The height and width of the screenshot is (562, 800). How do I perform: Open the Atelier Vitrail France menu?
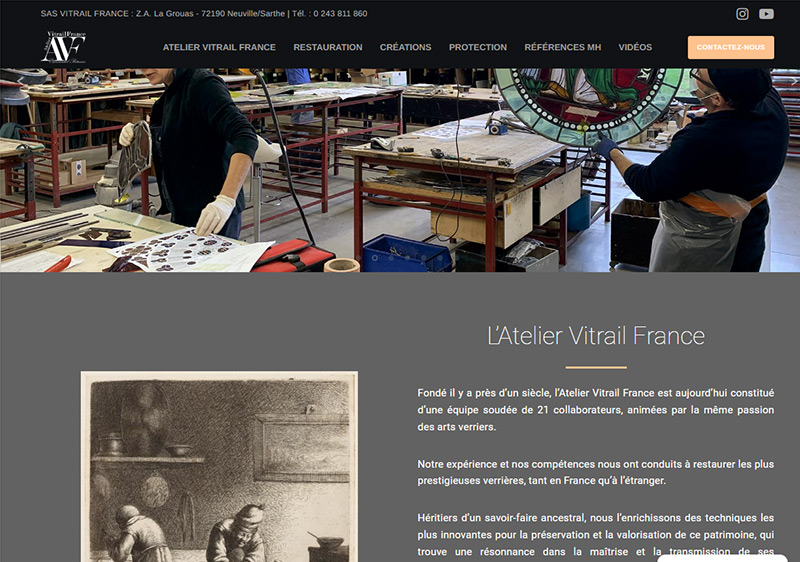pos(219,47)
